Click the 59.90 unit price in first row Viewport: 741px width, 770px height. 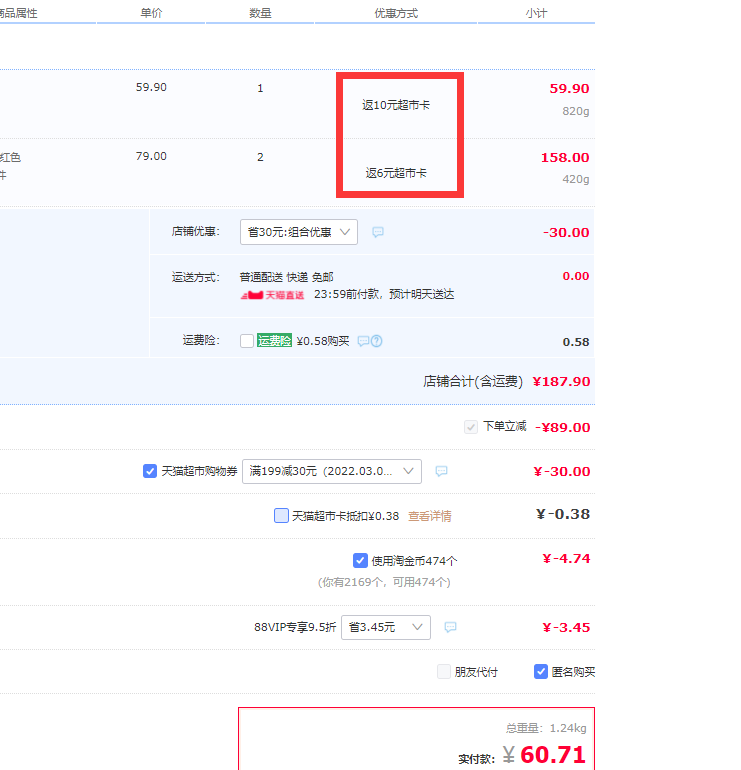pos(151,87)
